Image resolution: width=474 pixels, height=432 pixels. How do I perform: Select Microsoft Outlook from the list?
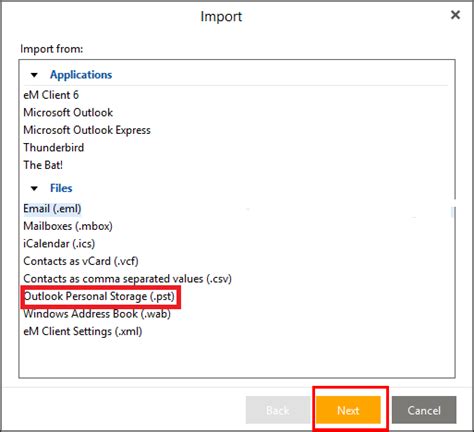68,113
